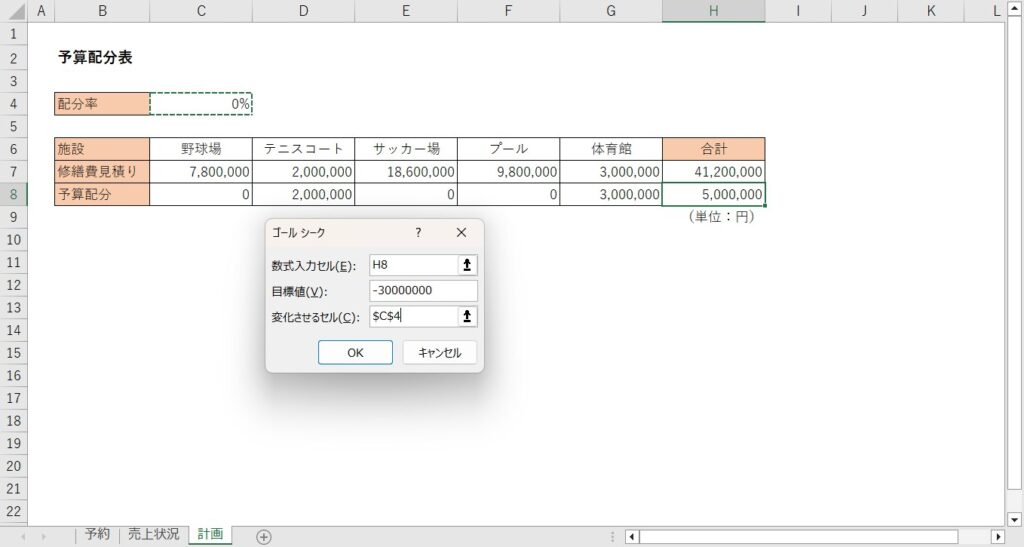Switch to the 売上状況 sheet tab
This screenshot has width=1024, height=547.
click(153, 535)
